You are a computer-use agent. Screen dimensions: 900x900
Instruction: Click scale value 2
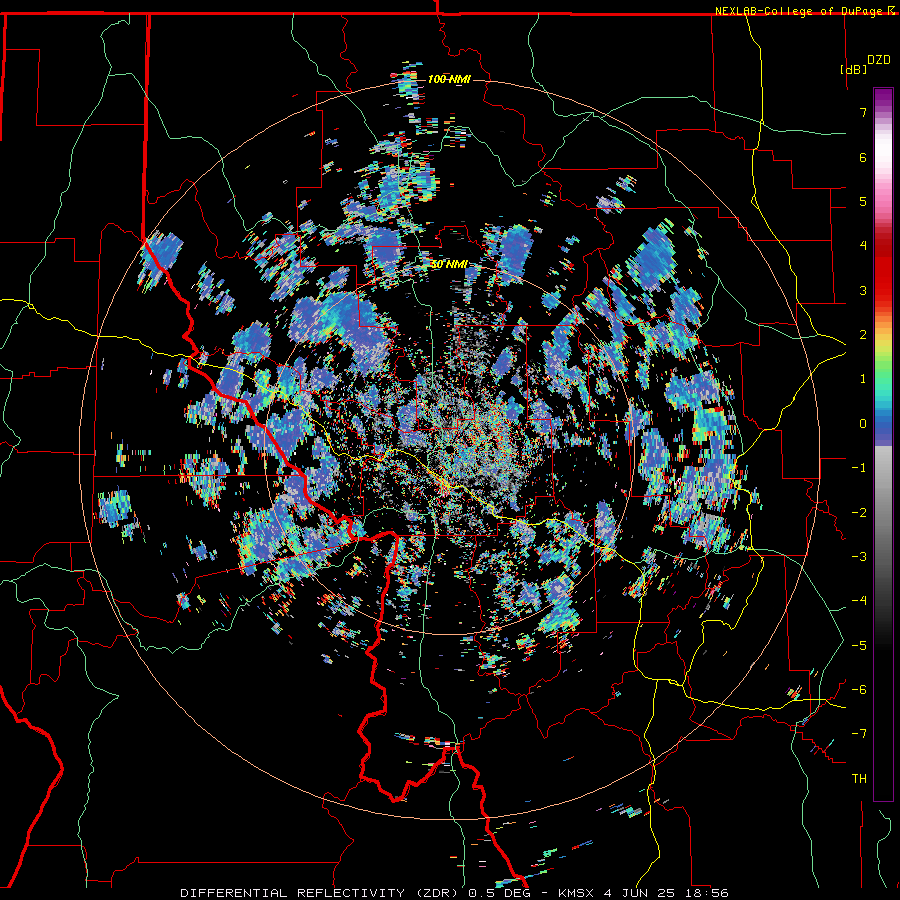(863, 335)
